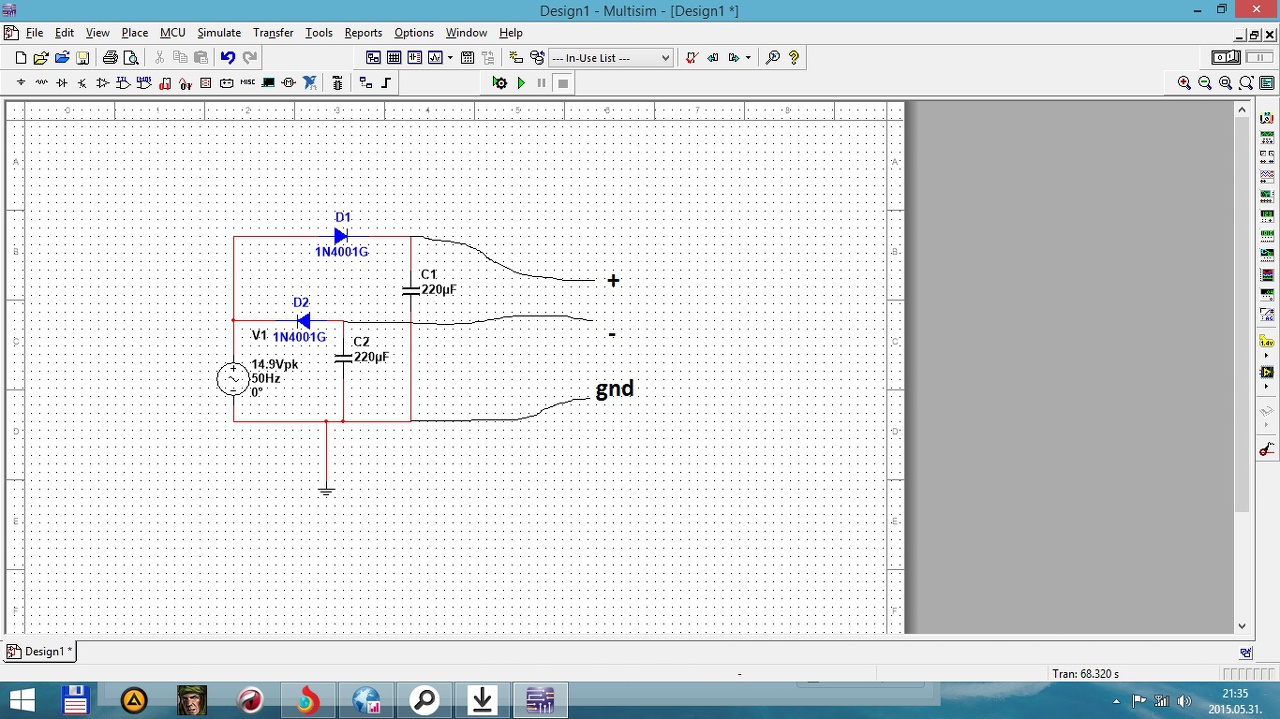The image size is (1280, 719).
Task: Select diode D1 on the schematic
Action: (341, 236)
